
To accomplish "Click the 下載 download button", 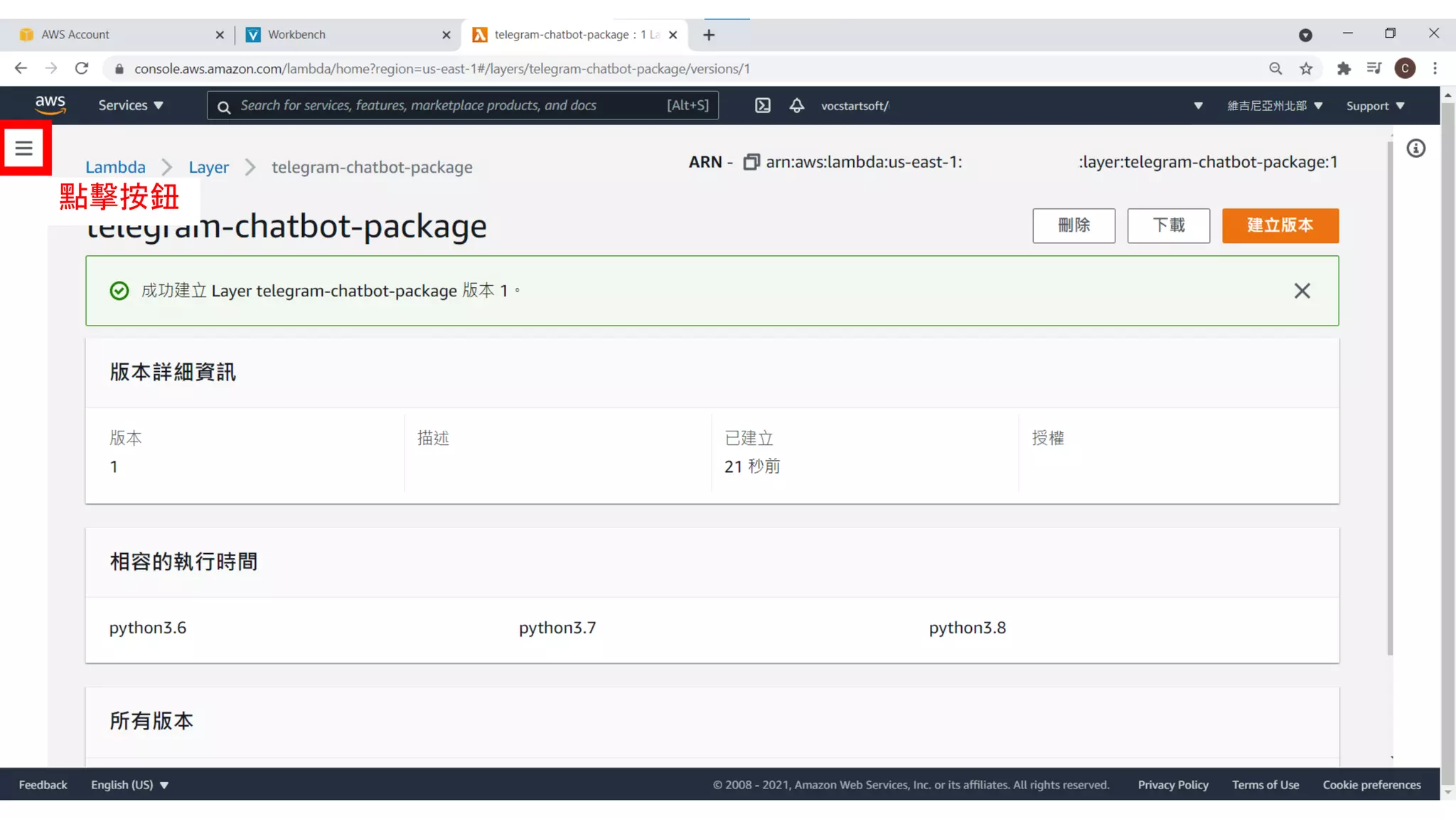I will pos(1168,225).
